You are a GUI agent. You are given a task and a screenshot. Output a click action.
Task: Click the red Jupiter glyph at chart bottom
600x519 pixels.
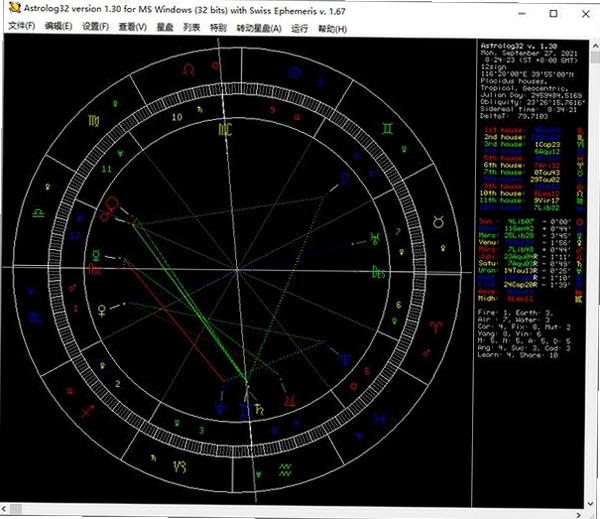point(290,400)
